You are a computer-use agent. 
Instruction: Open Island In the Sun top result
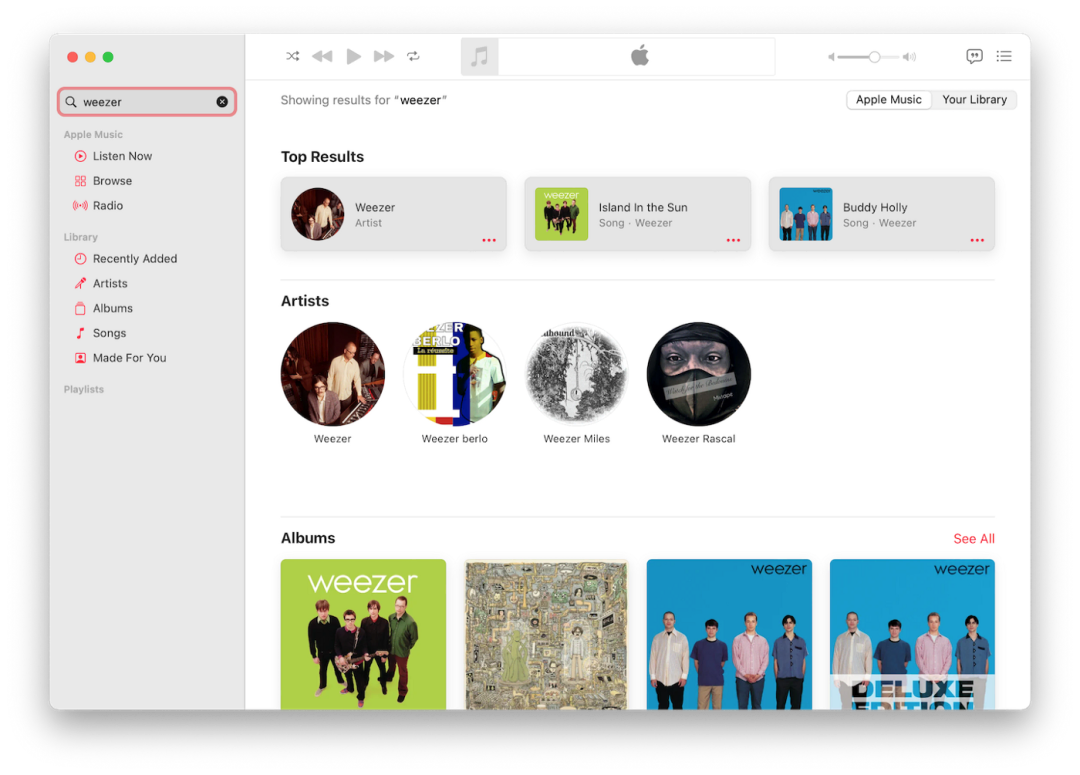click(637, 214)
